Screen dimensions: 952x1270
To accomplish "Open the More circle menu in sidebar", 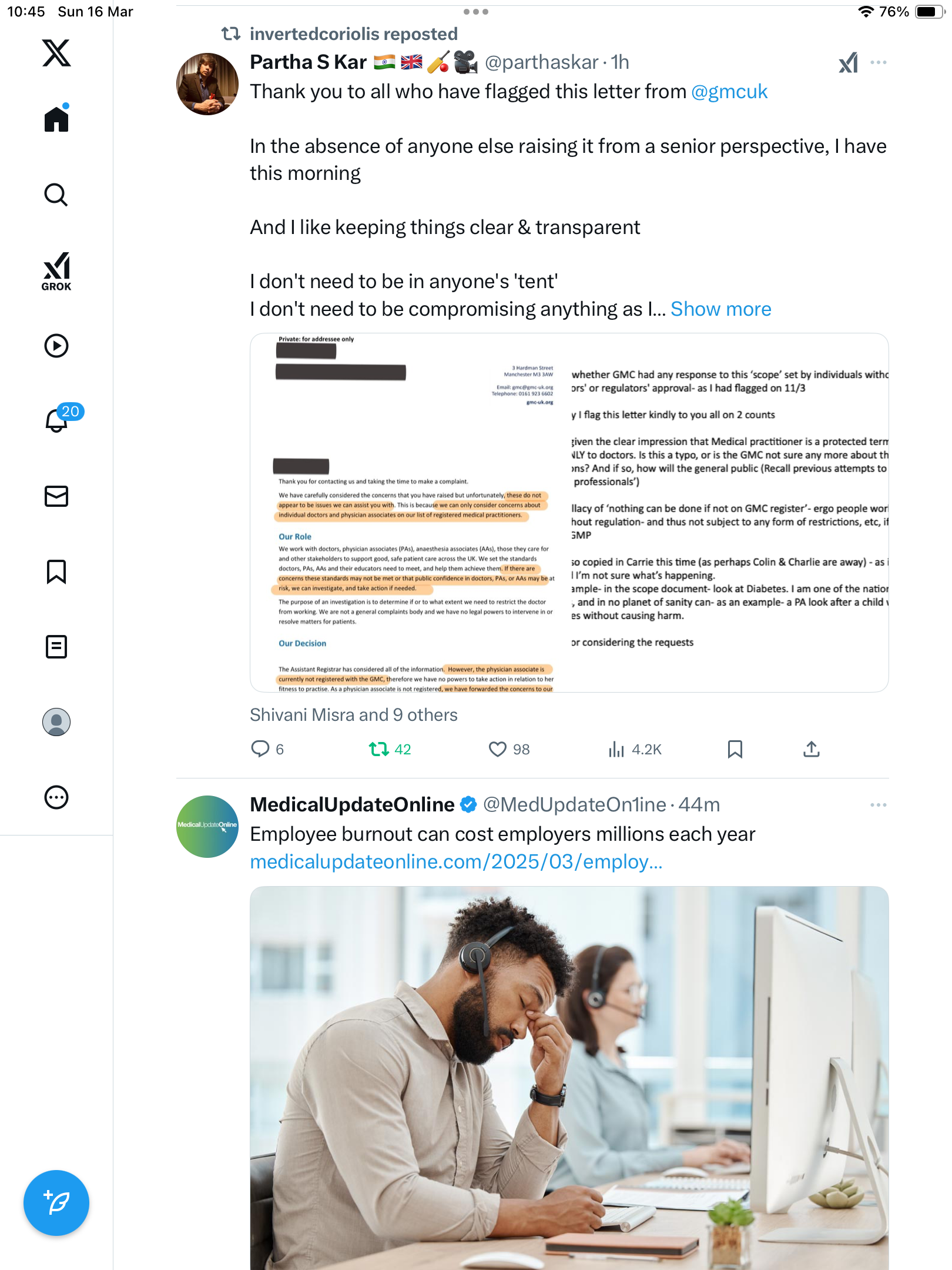I will pyautogui.click(x=56, y=797).
